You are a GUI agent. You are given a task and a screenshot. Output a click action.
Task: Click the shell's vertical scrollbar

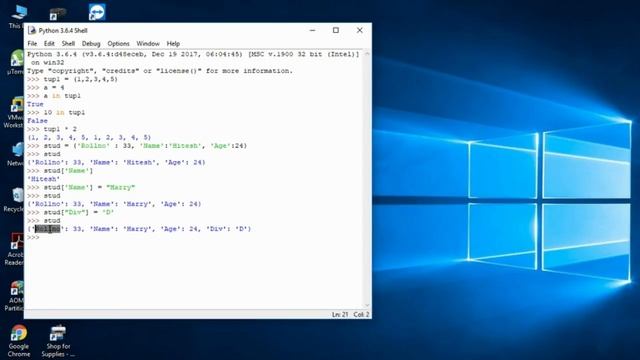(367, 180)
